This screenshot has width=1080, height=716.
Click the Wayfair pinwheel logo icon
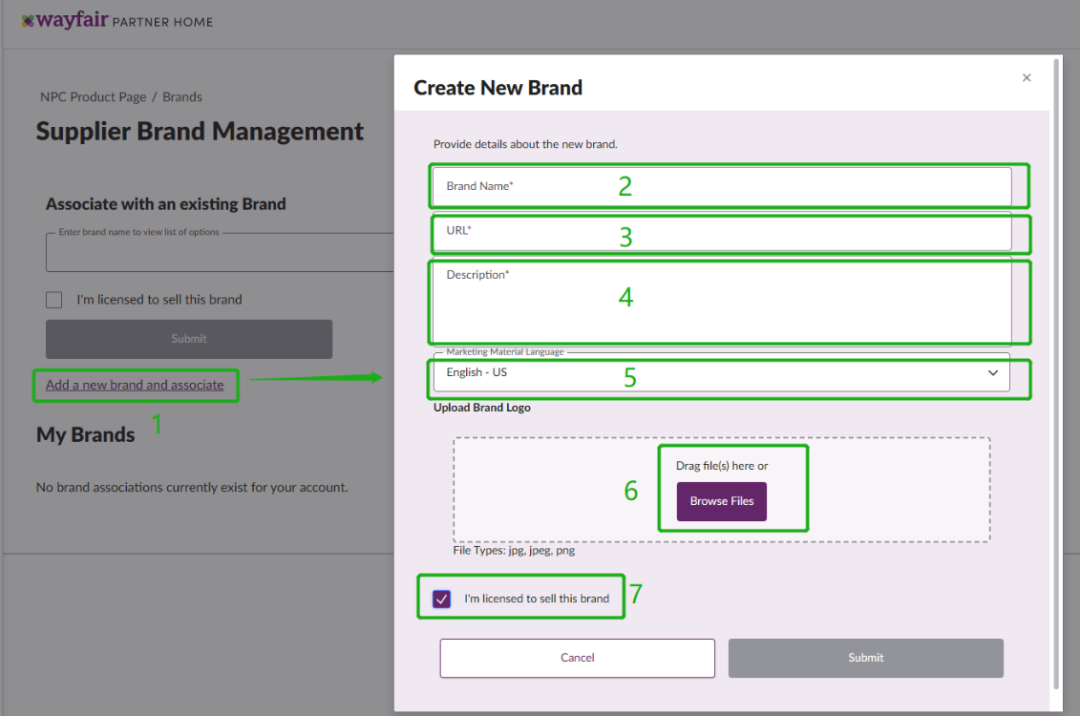point(27,21)
